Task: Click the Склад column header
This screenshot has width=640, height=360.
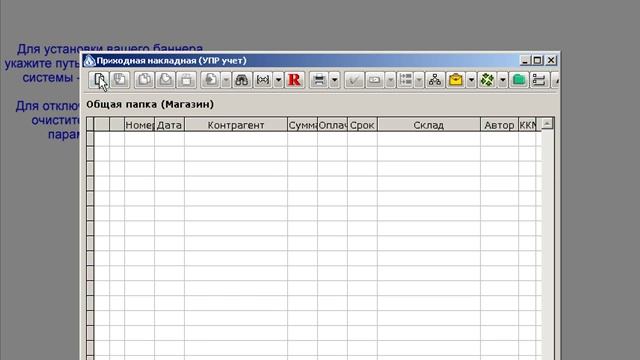Action: (x=429, y=125)
